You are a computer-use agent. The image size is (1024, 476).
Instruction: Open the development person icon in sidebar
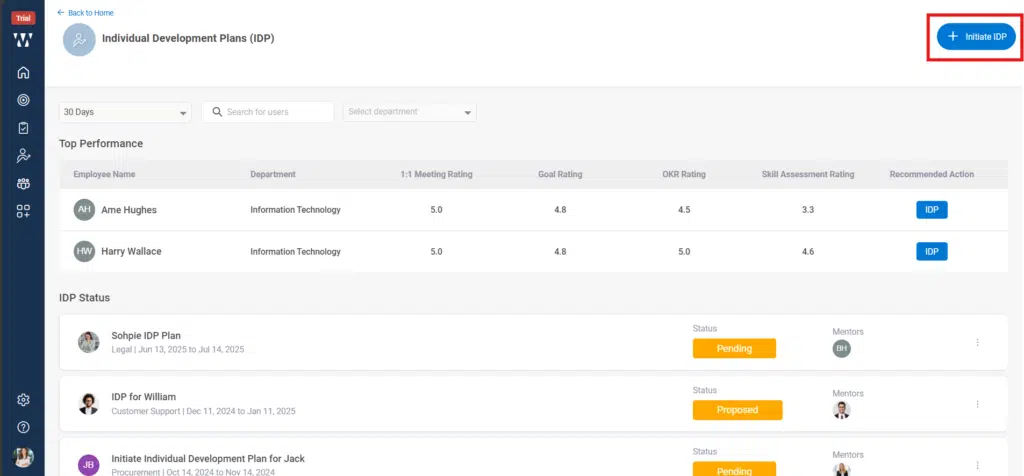23,155
